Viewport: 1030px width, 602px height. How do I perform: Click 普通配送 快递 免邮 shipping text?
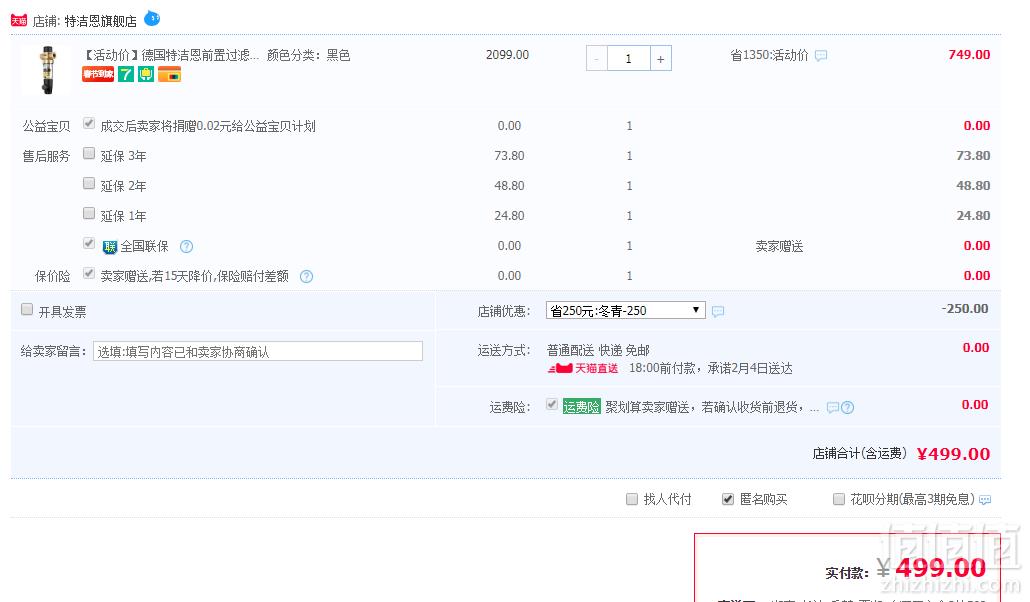(x=598, y=350)
